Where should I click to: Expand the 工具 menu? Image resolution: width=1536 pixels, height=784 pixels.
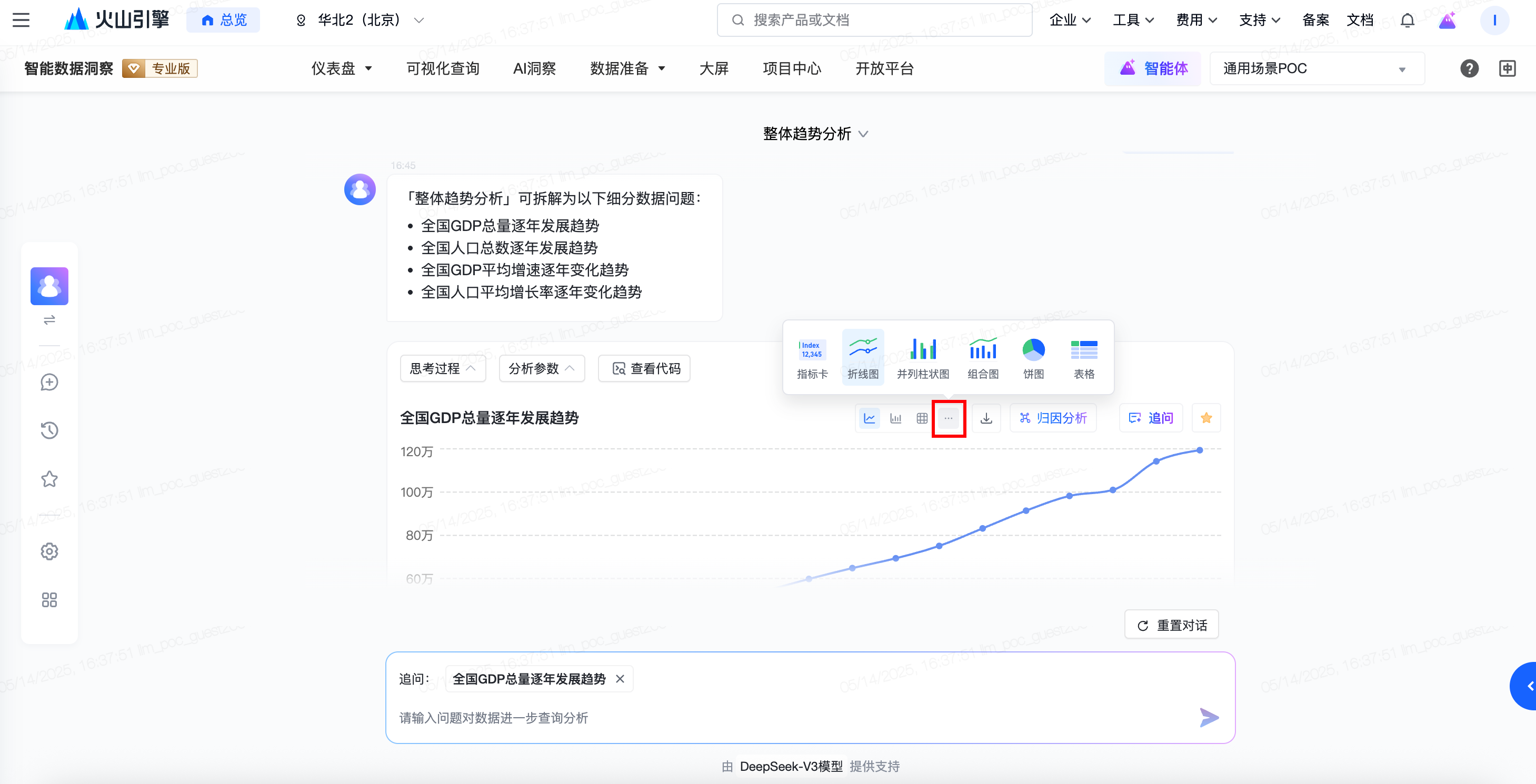1133,21
